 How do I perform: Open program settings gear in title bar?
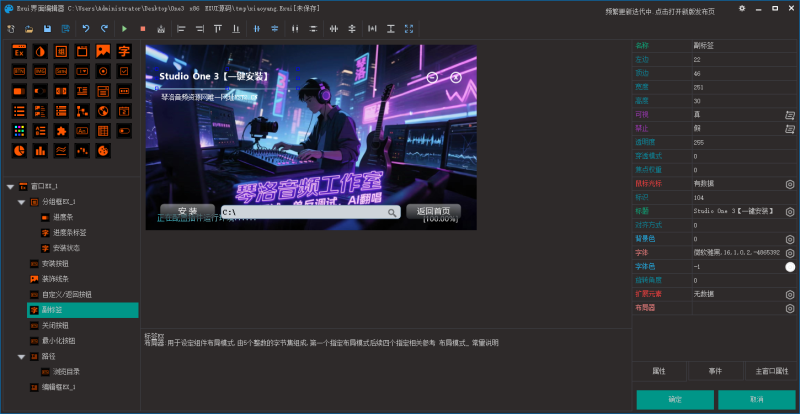[742, 9]
